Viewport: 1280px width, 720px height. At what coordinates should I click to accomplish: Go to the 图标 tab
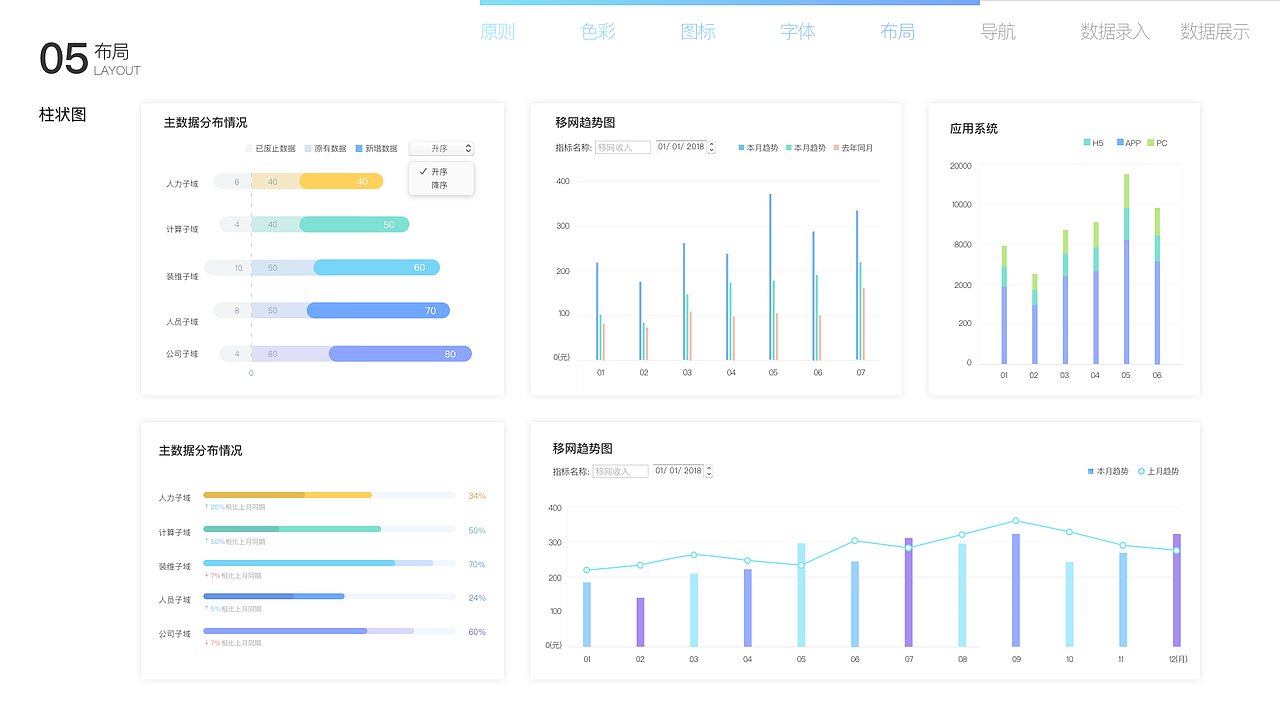coord(698,32)
